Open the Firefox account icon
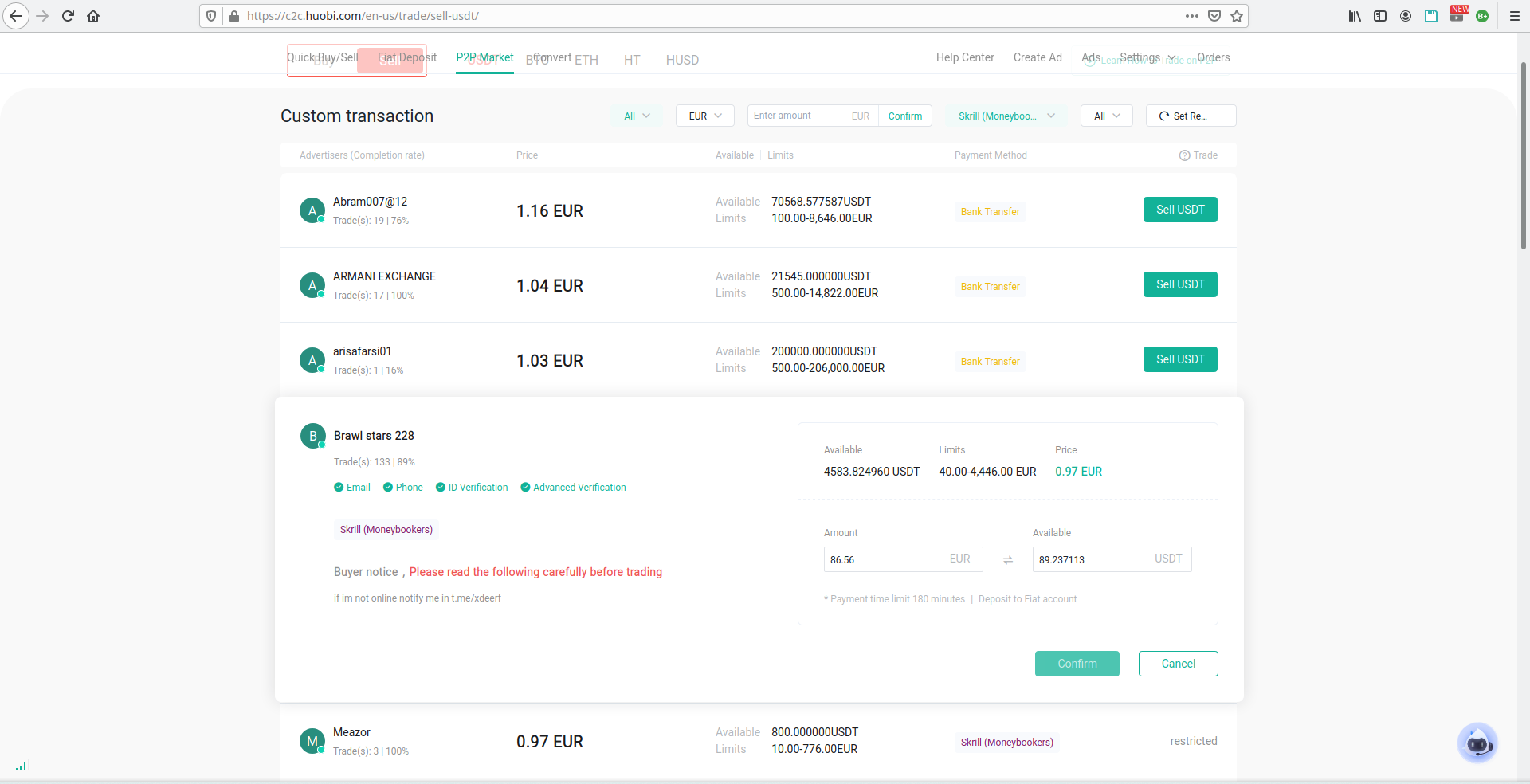The image size is (1530, 784). click(1406, 16)
